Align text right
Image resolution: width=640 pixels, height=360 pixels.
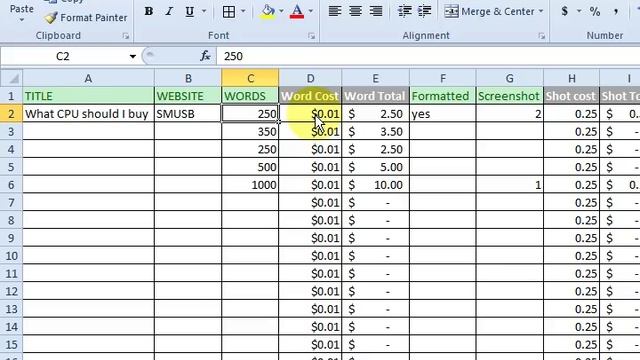click(x=376, y=11)
